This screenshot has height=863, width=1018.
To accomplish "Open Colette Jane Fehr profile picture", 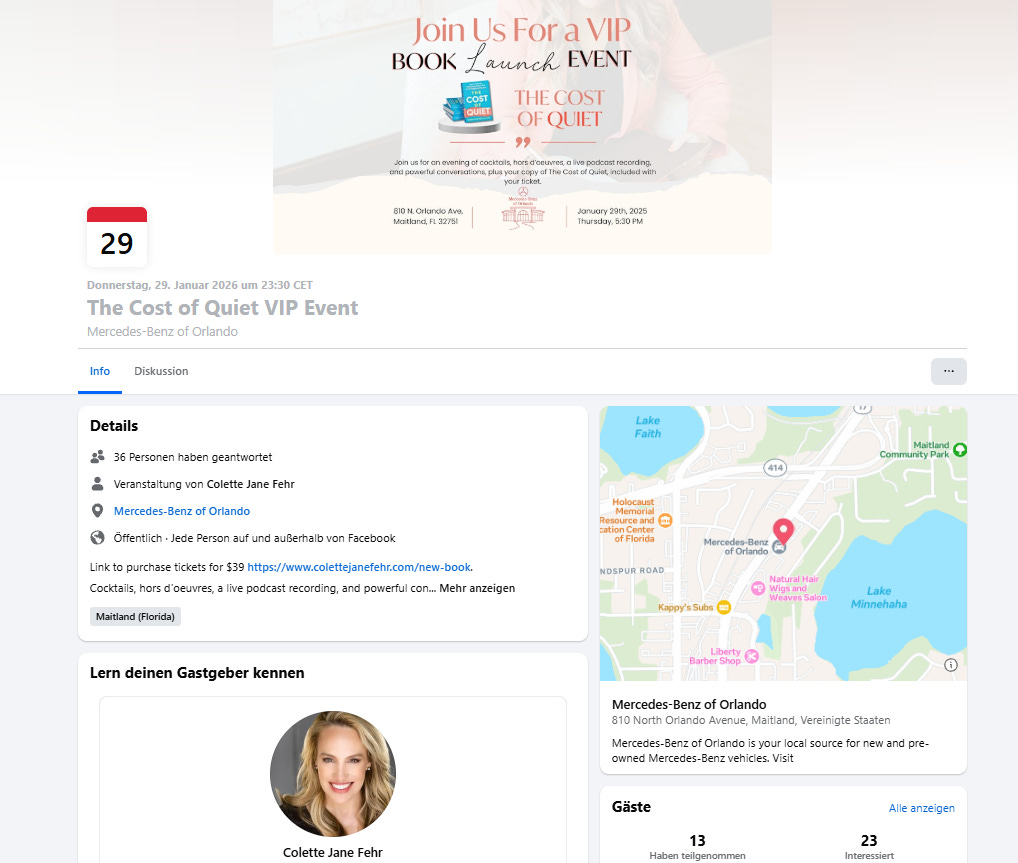I will tap(333, 773).
